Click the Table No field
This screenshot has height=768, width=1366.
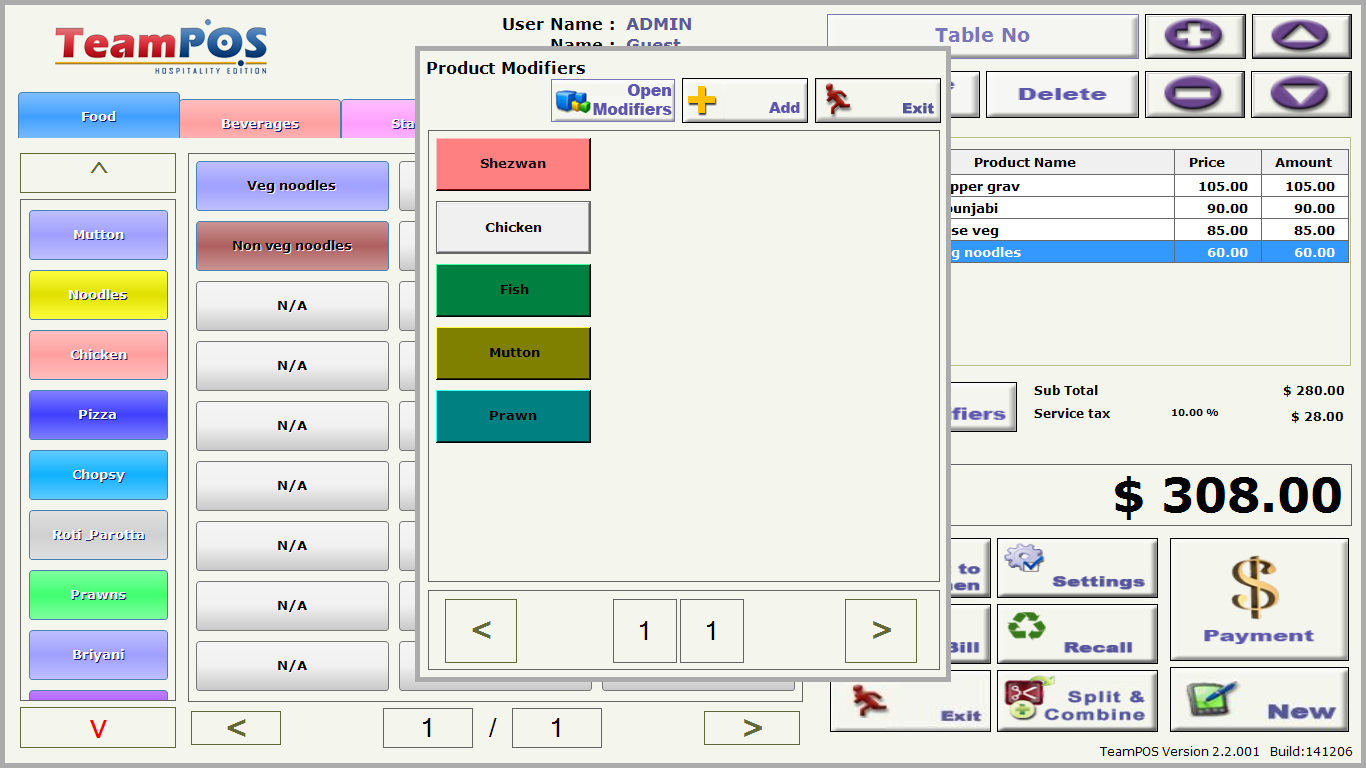tap(982, 36)
